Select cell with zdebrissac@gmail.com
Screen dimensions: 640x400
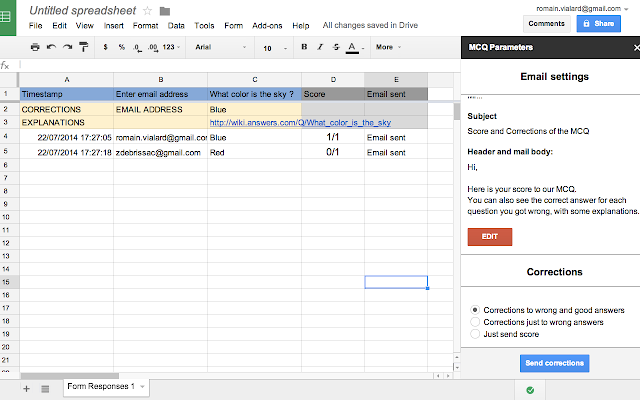click(160, 153)
